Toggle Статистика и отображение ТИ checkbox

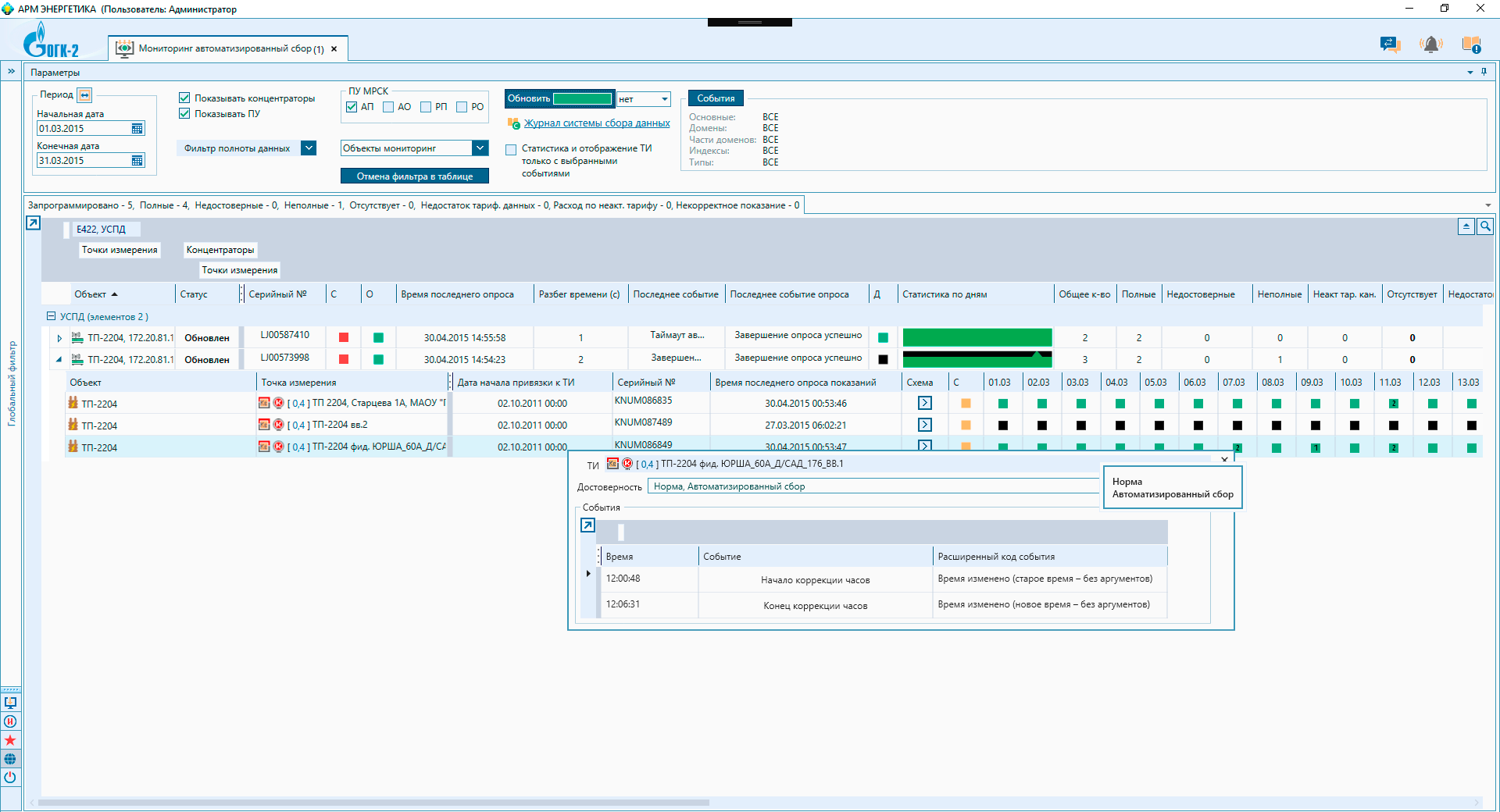click(x=511, y=149)
